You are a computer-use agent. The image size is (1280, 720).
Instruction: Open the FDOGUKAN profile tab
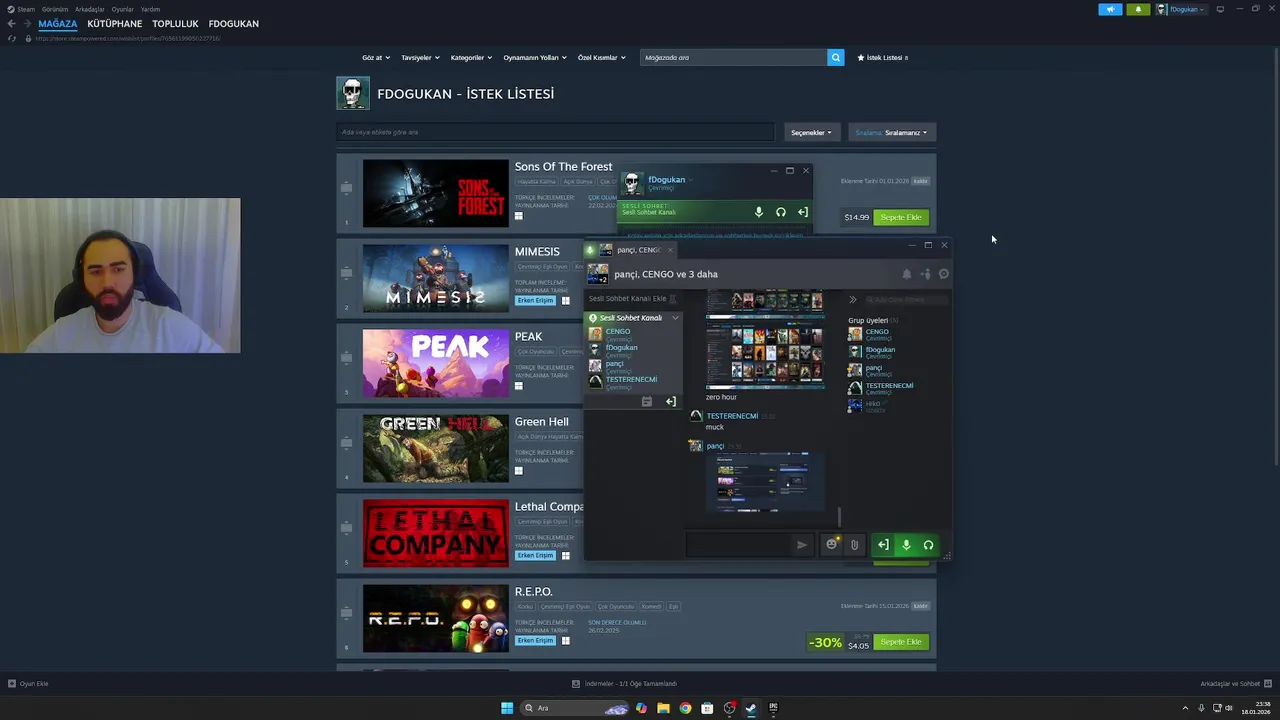click(x=233, y=23)
